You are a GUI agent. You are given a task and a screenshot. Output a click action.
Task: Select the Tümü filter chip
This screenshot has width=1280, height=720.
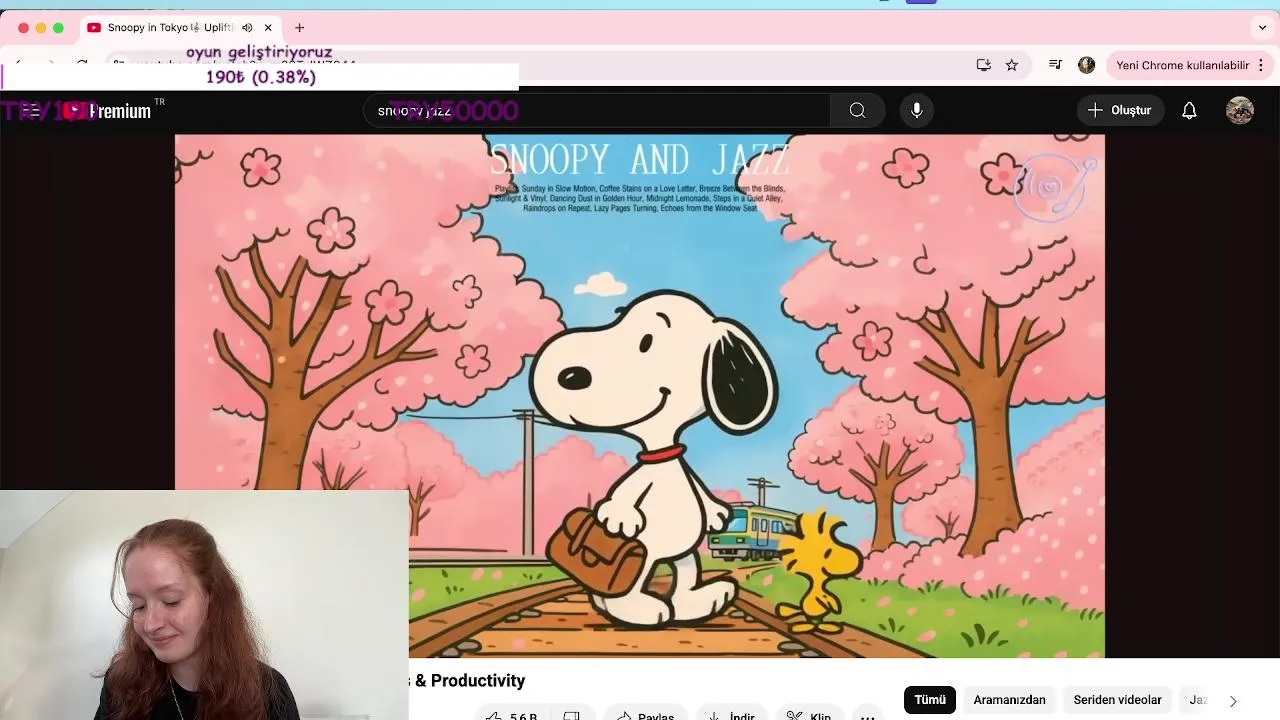click(x=929, y=700)
